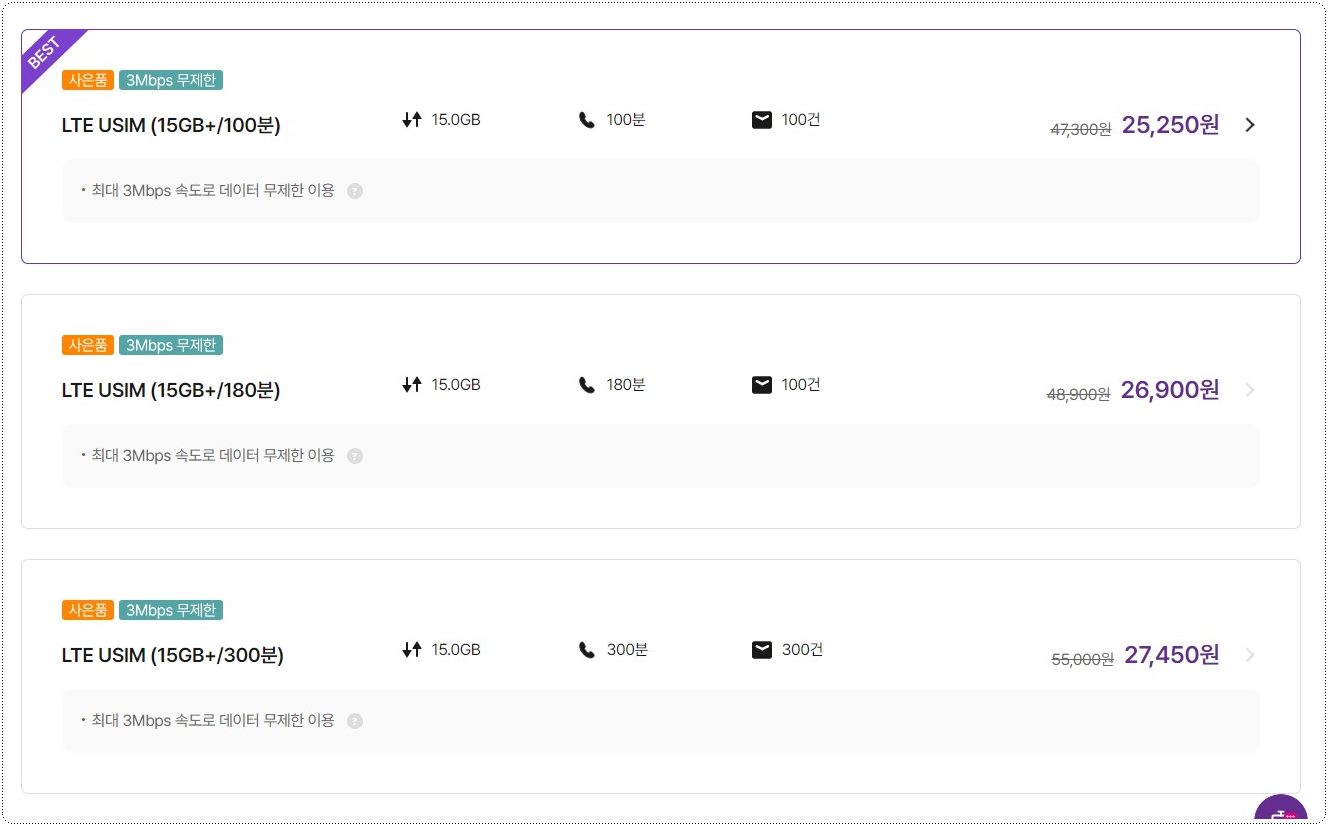1328x826 pixels.
Task: Expand details of the LTE USIM 100분 plan
Action: (1249, 124)
